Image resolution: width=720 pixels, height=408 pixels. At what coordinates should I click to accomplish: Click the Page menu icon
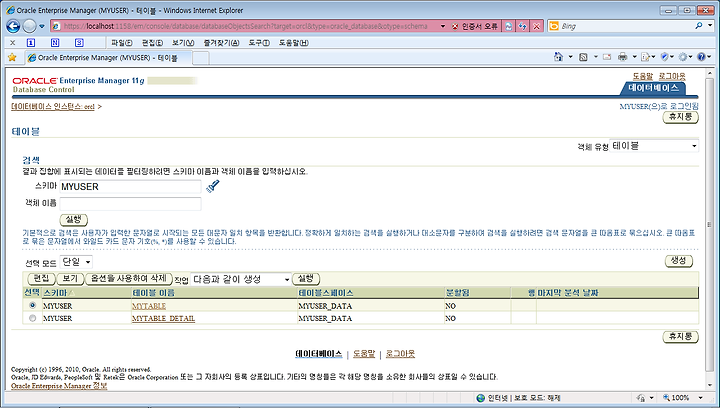(646, 57)
